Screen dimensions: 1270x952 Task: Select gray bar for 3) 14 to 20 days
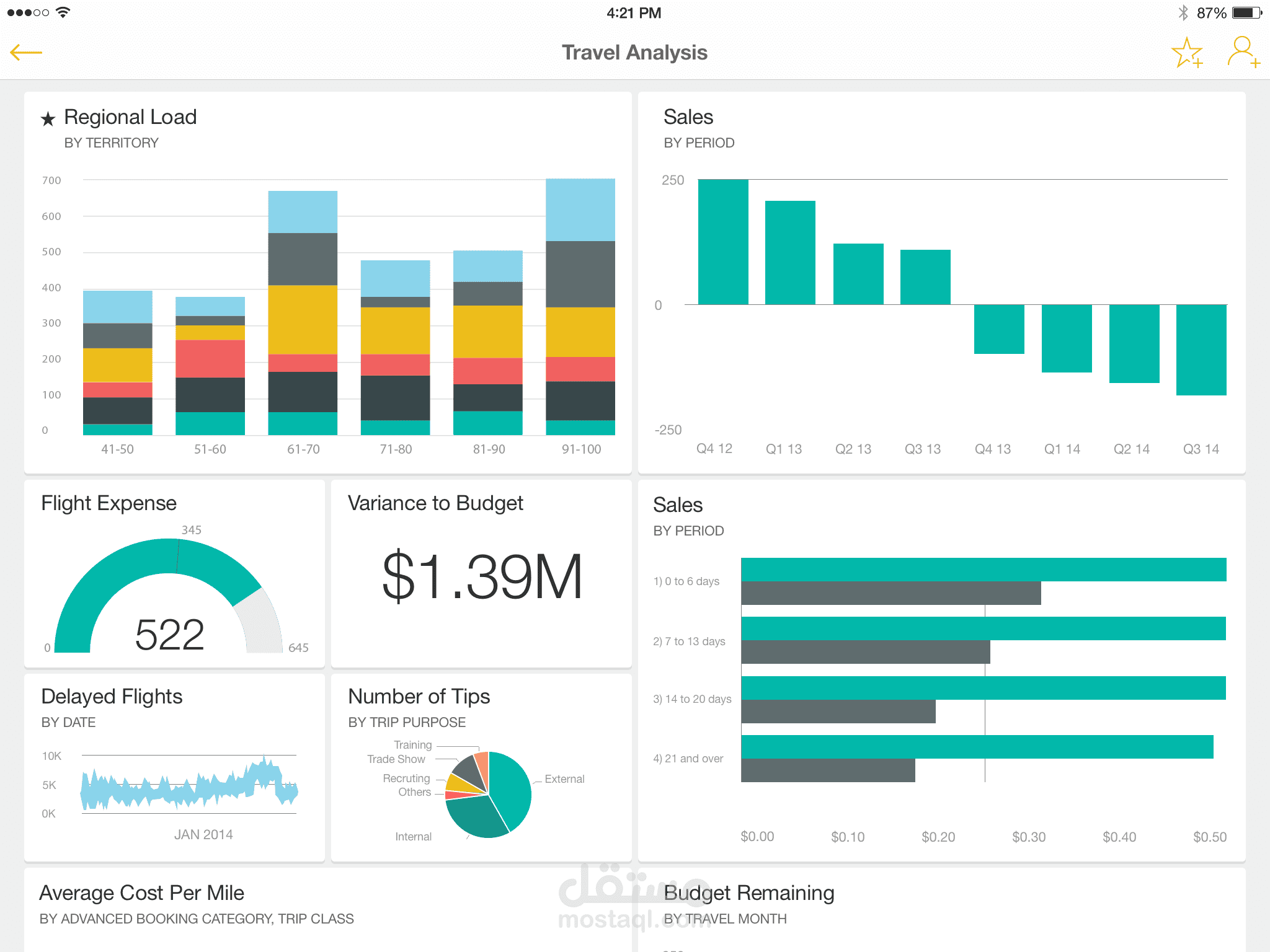pos(838,712)
